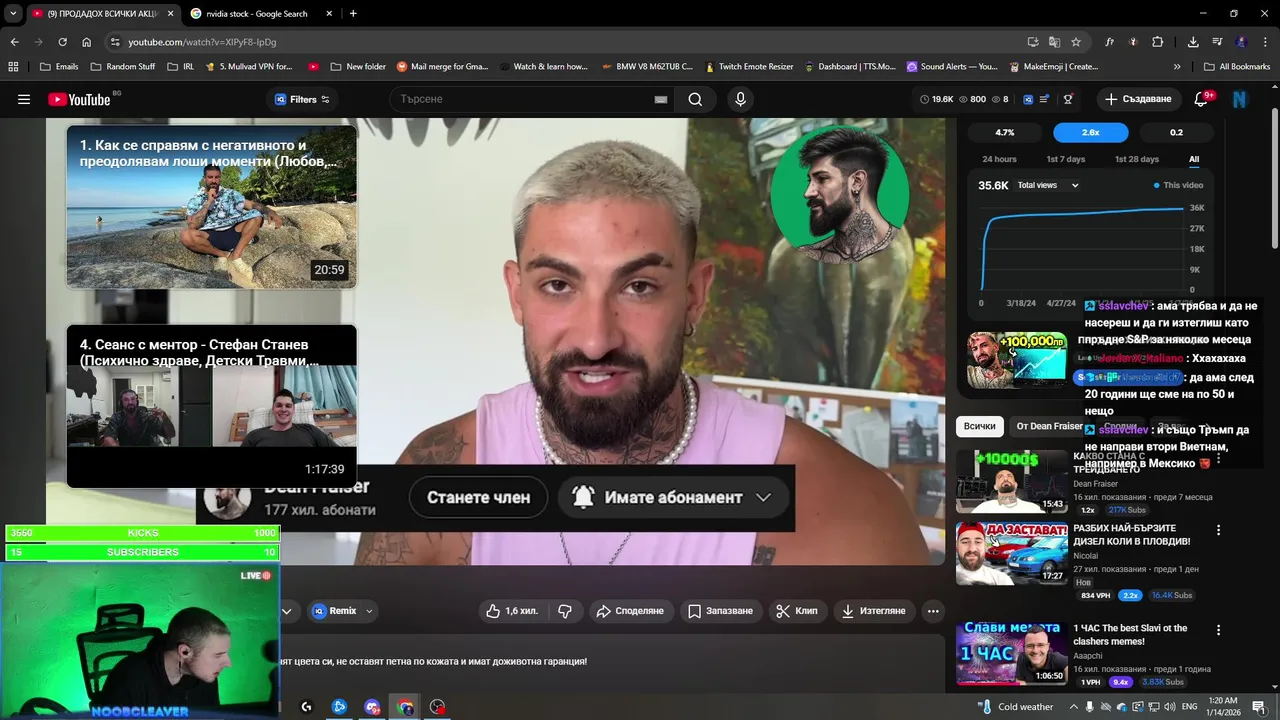
Task: Open Chrome downloads icon
Action: (x=1193, y=42)
